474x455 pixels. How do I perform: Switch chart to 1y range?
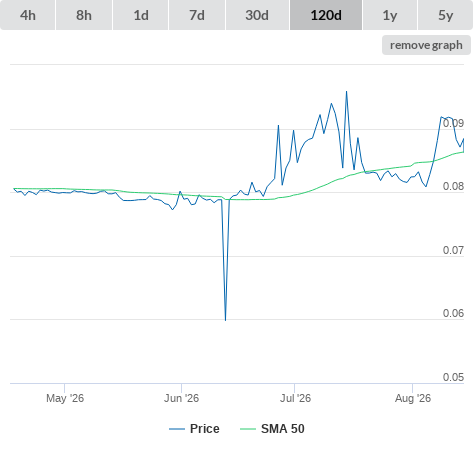390,15
